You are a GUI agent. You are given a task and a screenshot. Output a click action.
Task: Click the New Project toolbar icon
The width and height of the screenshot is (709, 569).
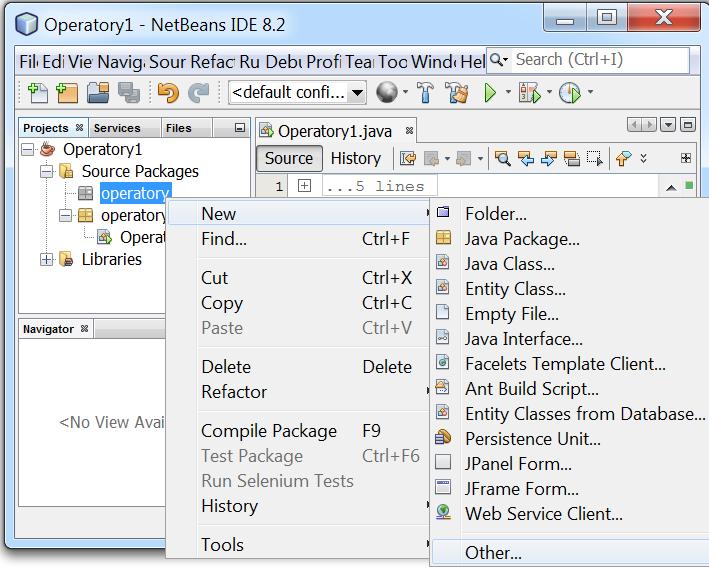(x=66, y=93)
